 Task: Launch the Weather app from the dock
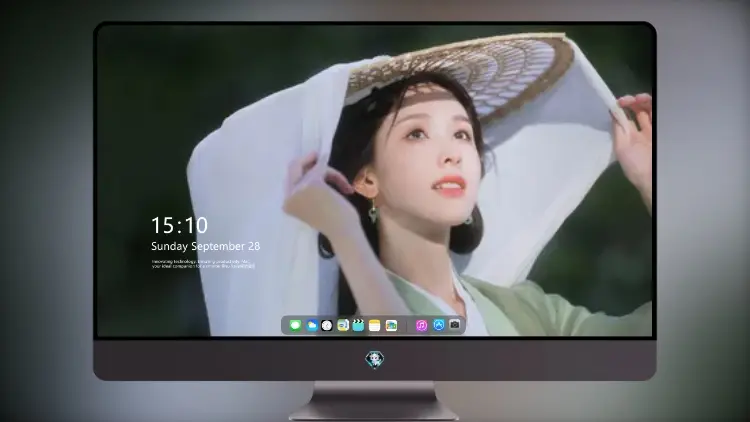(311, 325)
